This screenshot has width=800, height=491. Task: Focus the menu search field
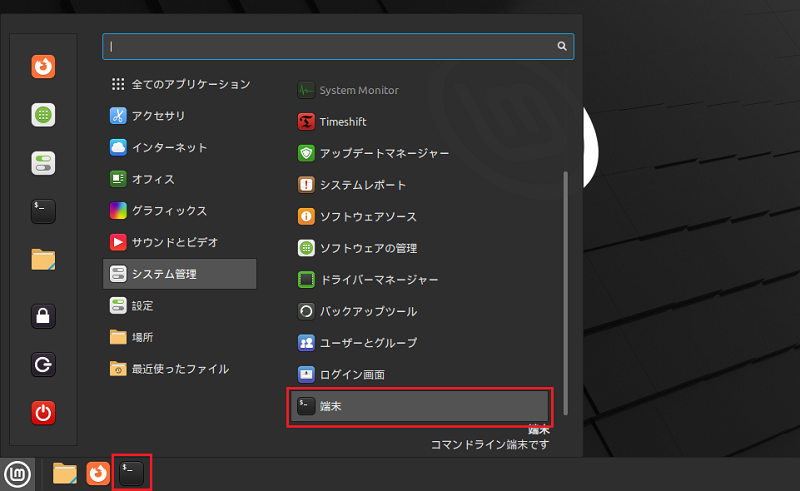[x=338, y=46]
